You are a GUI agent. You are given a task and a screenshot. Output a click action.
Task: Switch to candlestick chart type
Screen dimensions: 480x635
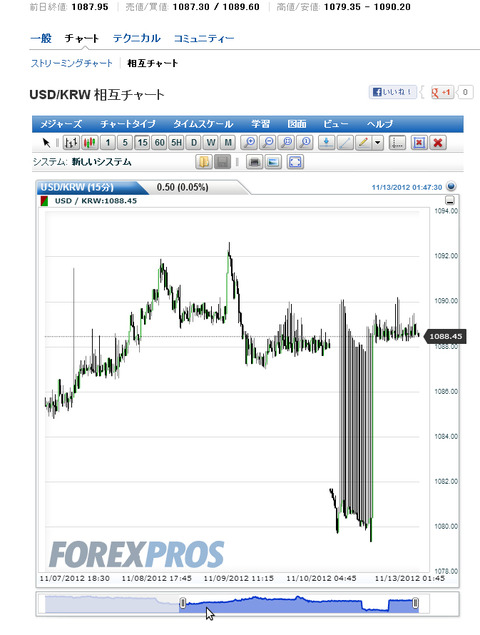(x=90, y=143)
